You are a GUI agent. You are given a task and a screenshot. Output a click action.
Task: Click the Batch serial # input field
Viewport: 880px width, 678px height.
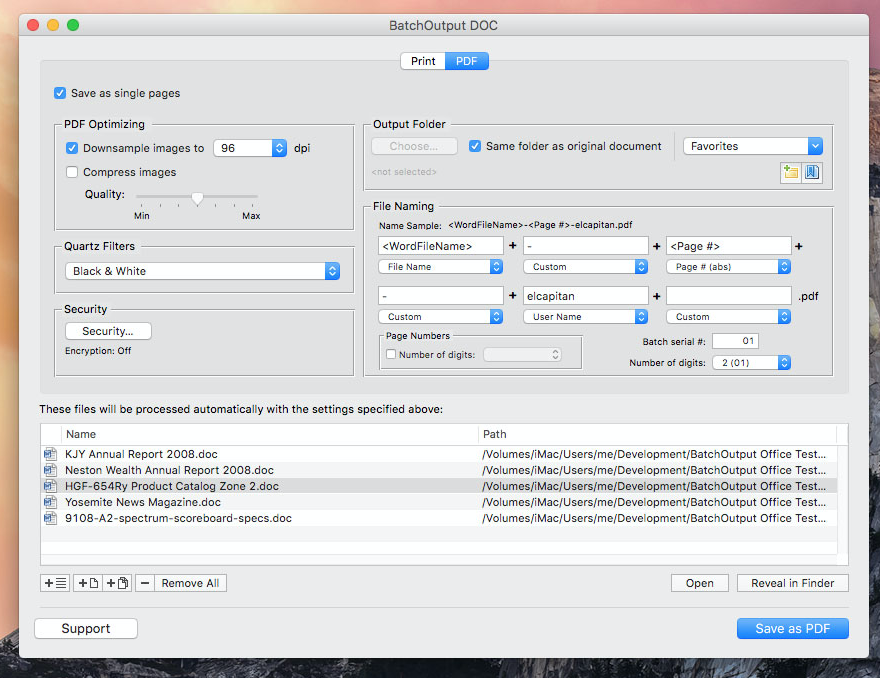[735, 342]
